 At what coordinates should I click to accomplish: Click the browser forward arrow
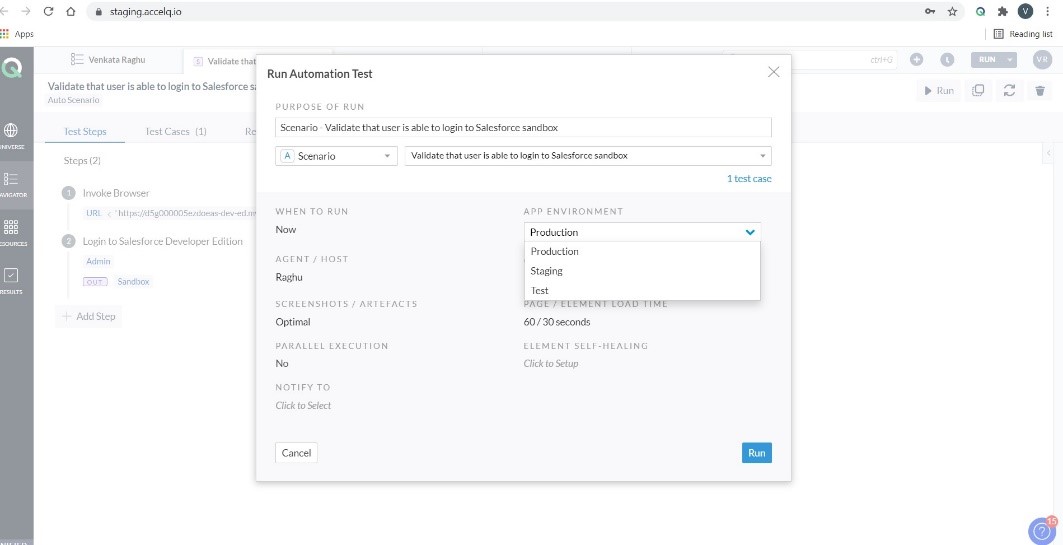coord(26,12)
